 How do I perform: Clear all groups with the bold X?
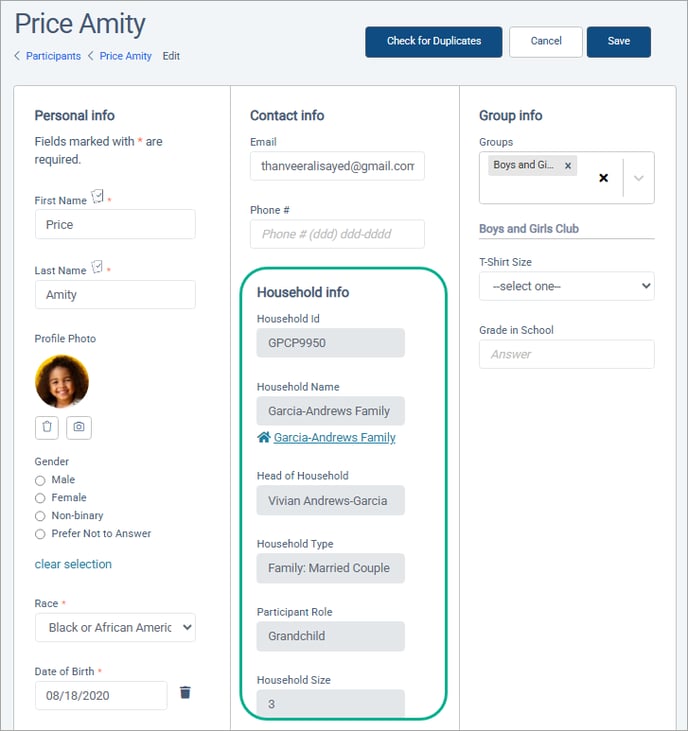pos(603,178)
